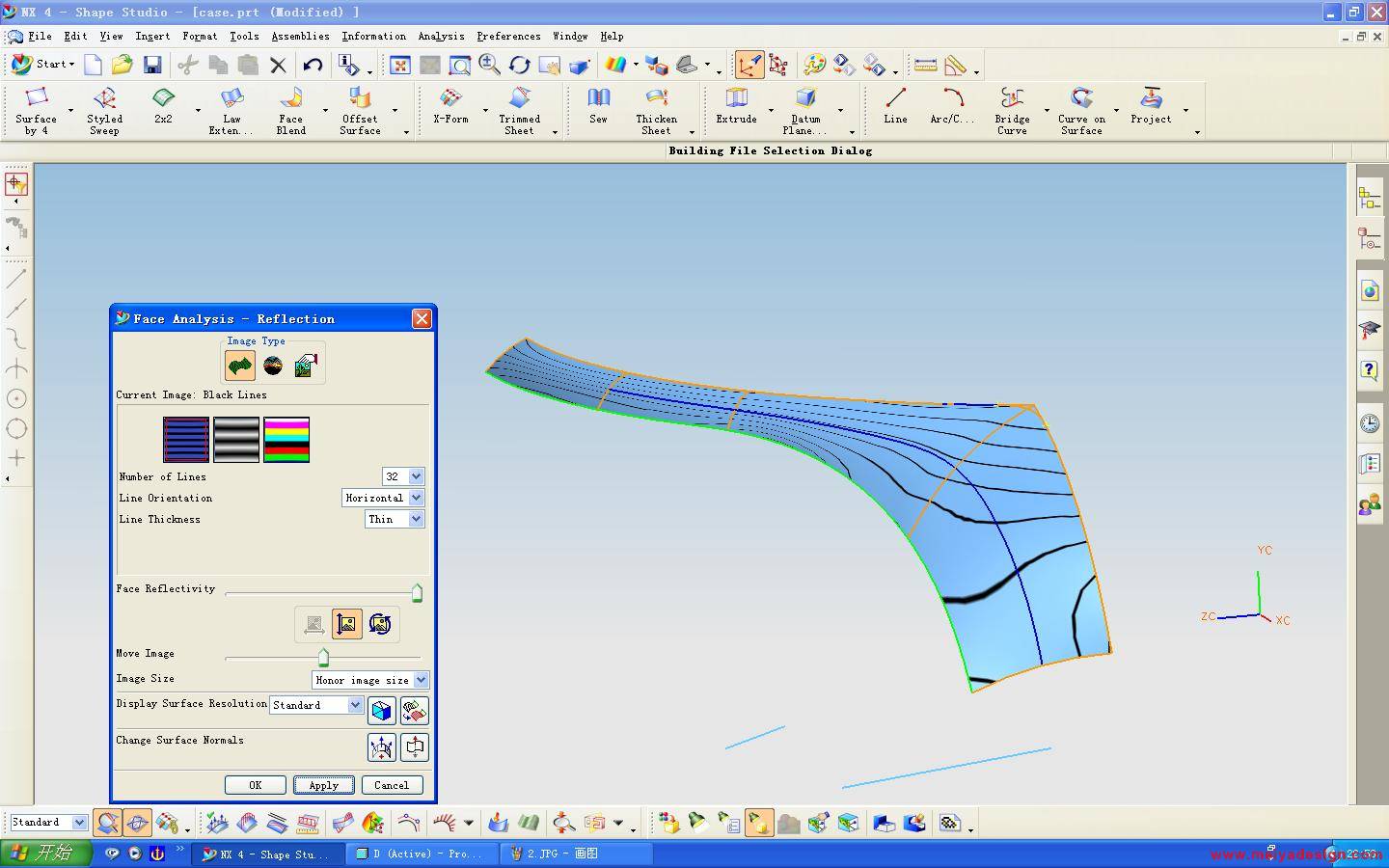Click the Apply button
This screenshot has width=1389, height=868.
click(x=323, y=785)
